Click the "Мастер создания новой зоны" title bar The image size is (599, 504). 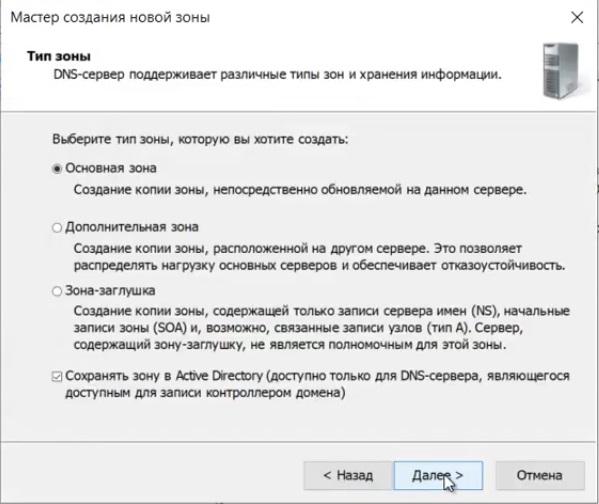tap(110, 18)
